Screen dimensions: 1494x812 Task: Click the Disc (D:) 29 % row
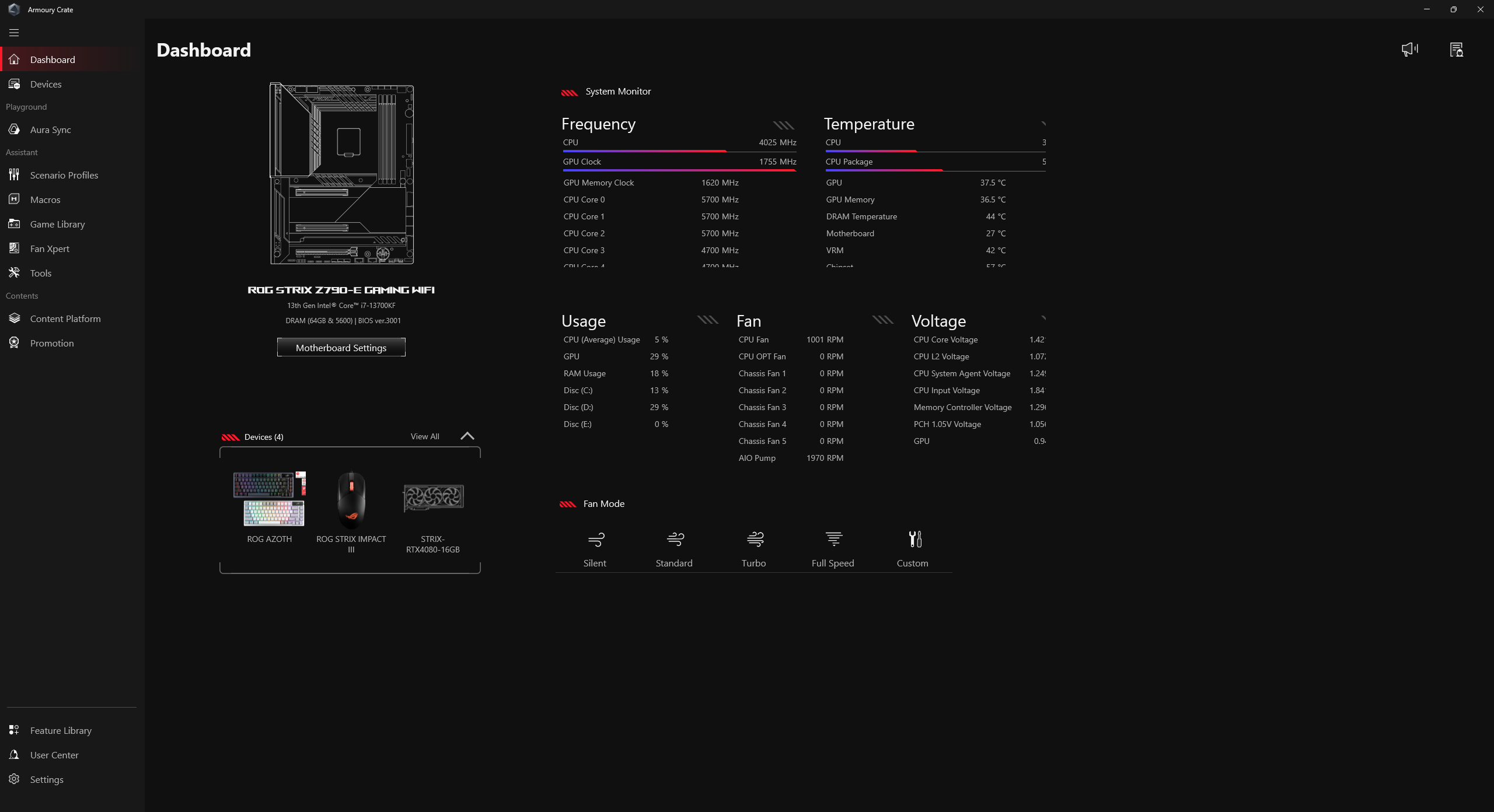(x=616, y=407)
